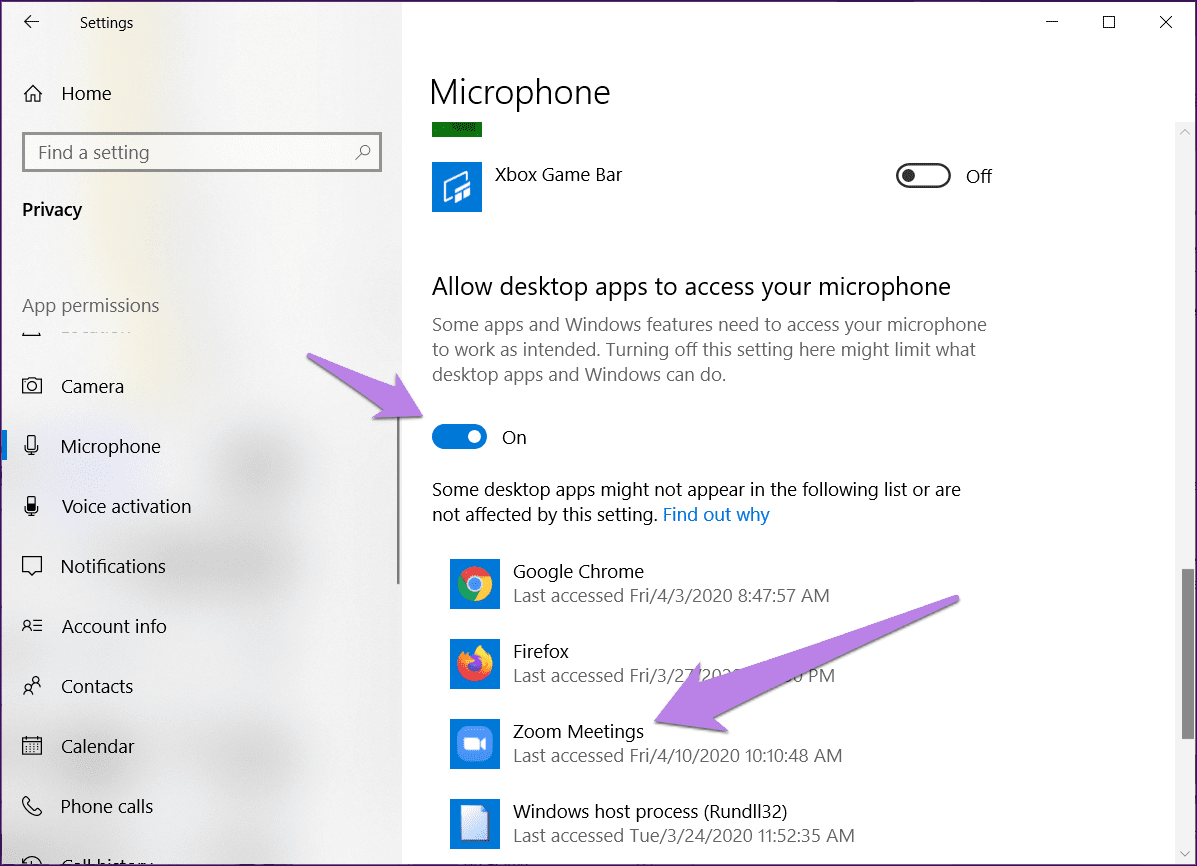
Task: Click the Privacy section heading
Action: tap(52, 210)
